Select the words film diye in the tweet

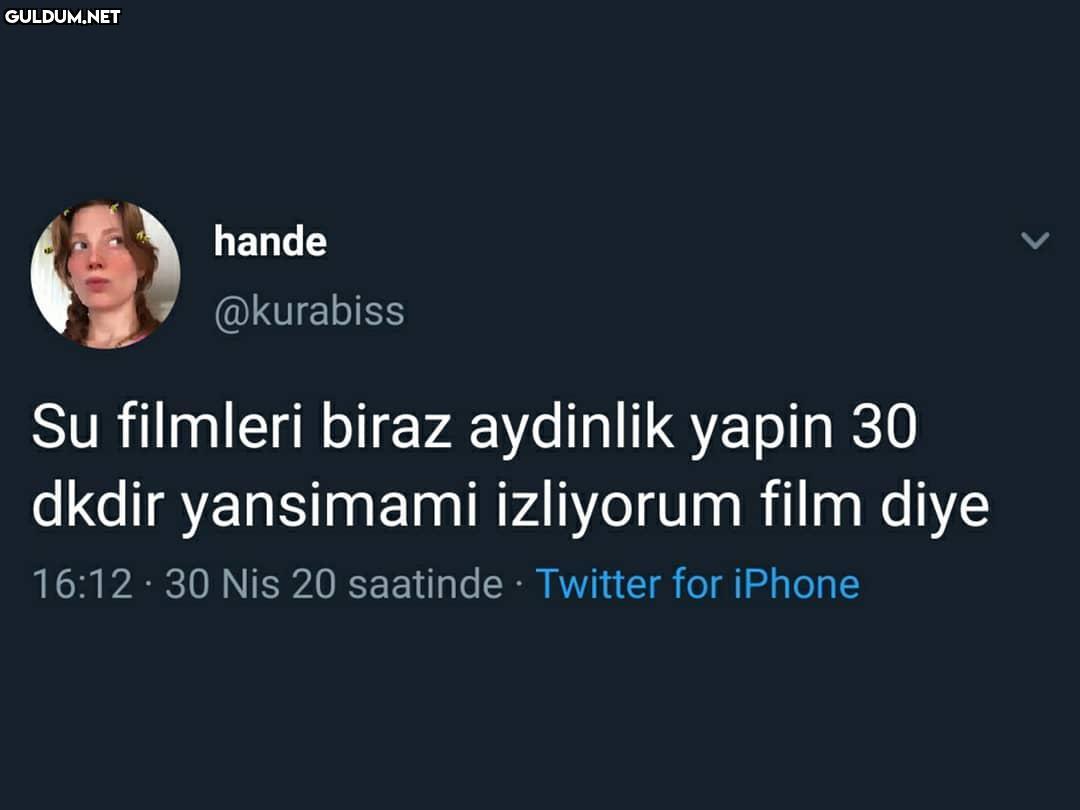(x=875, y=507)
